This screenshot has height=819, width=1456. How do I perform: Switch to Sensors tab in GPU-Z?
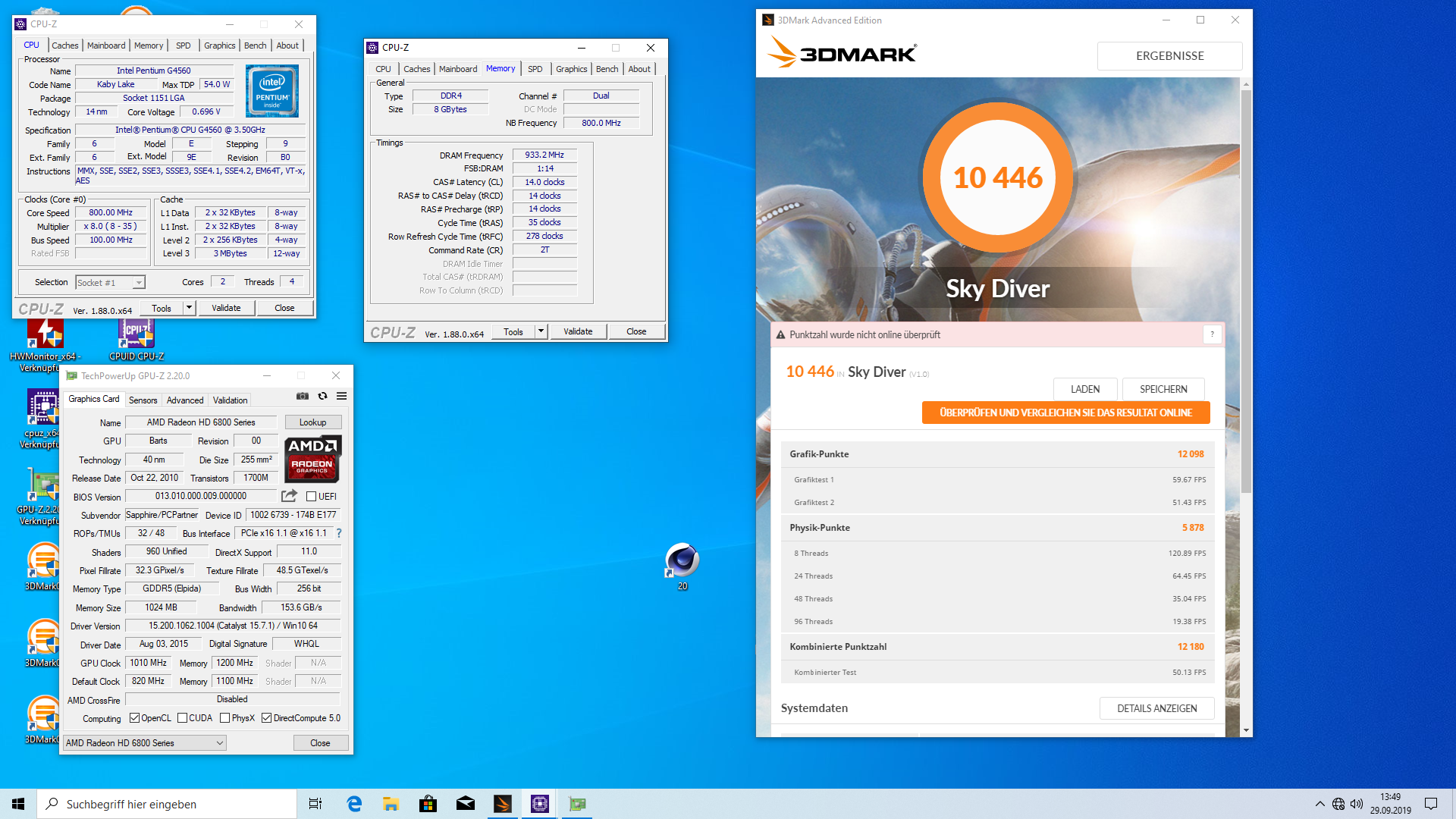click(143, 400)
